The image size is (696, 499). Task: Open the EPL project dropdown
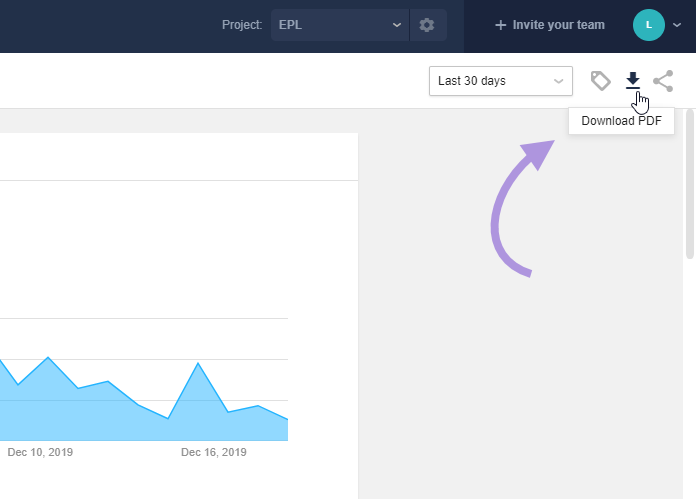340,25
